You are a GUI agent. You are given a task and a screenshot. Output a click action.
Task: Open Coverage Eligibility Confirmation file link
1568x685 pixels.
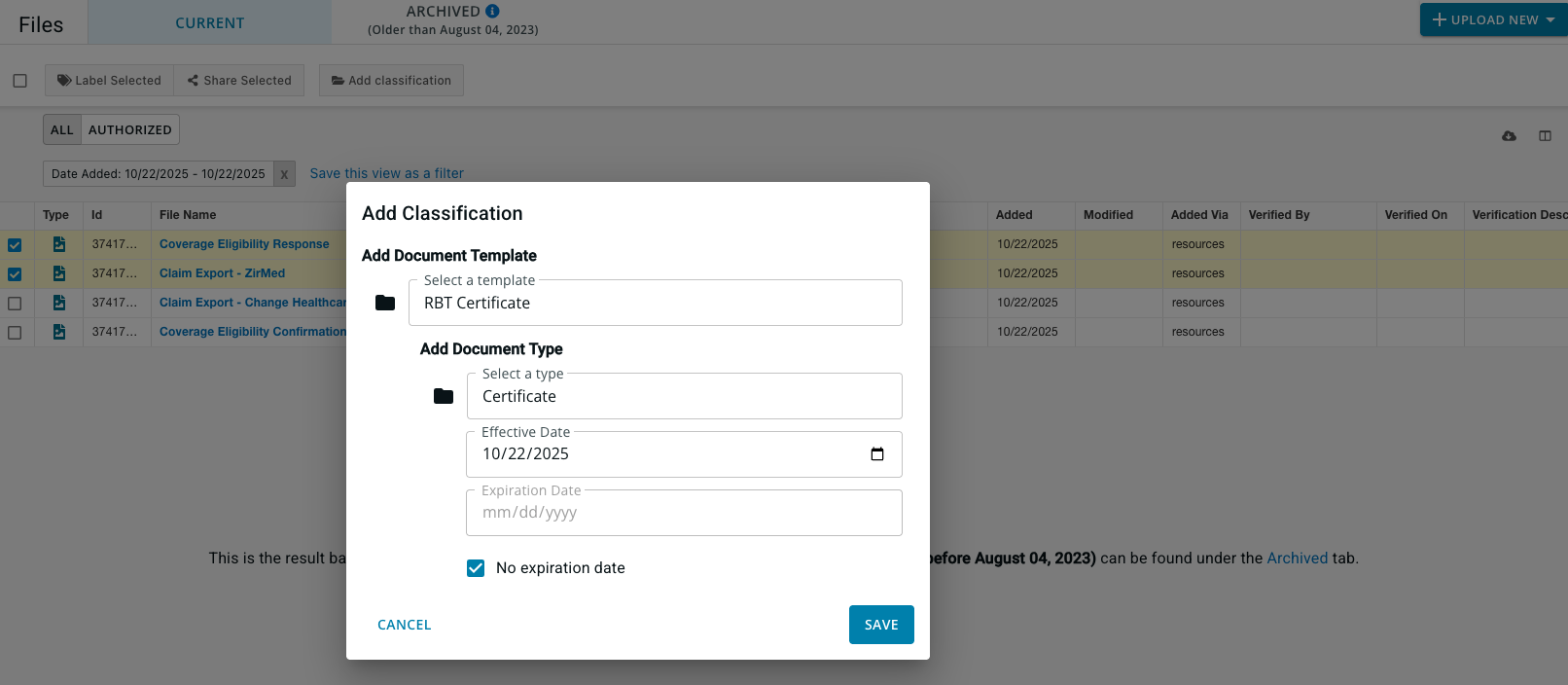253,332
